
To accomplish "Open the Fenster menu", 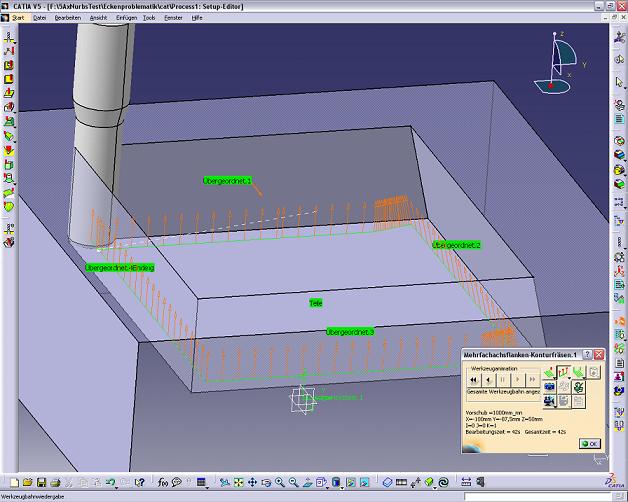I will pyautogui.click(x=173, y=18).
